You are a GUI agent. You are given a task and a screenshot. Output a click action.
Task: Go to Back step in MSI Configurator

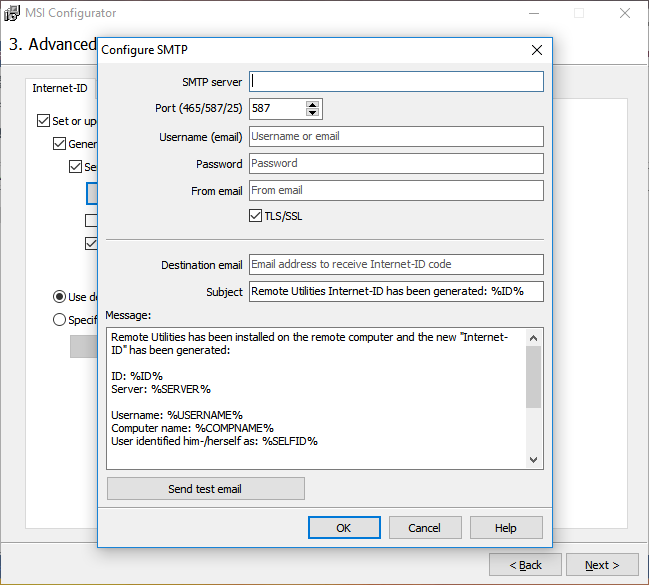(525, 565)
